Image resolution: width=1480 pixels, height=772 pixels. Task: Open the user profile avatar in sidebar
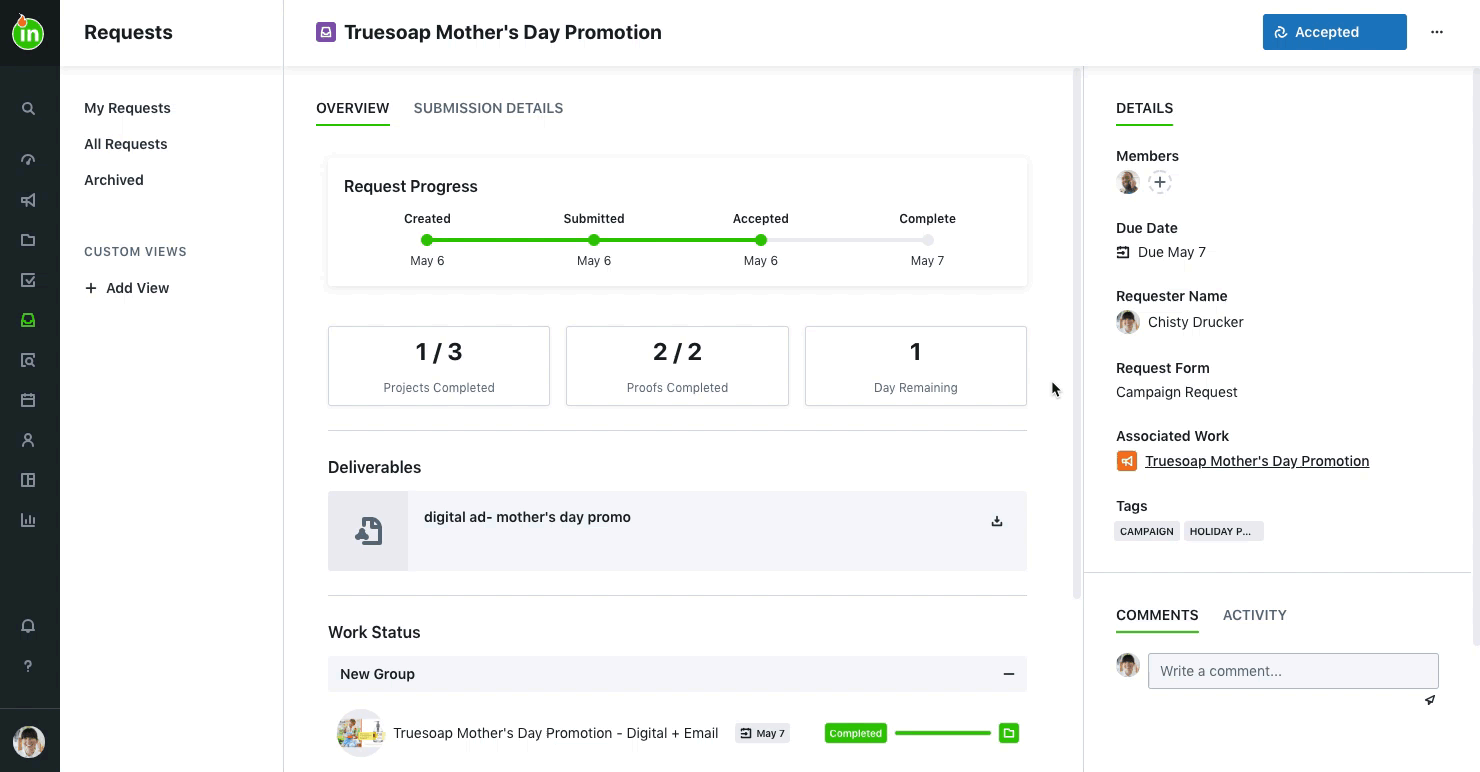point(28,742)
